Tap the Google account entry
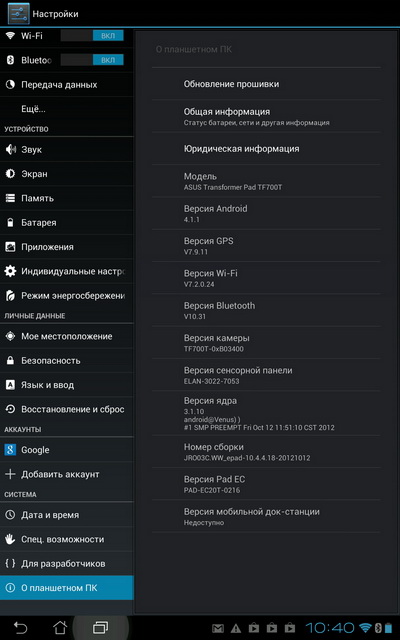Screen dimensions: 400x640 [67, 450]
